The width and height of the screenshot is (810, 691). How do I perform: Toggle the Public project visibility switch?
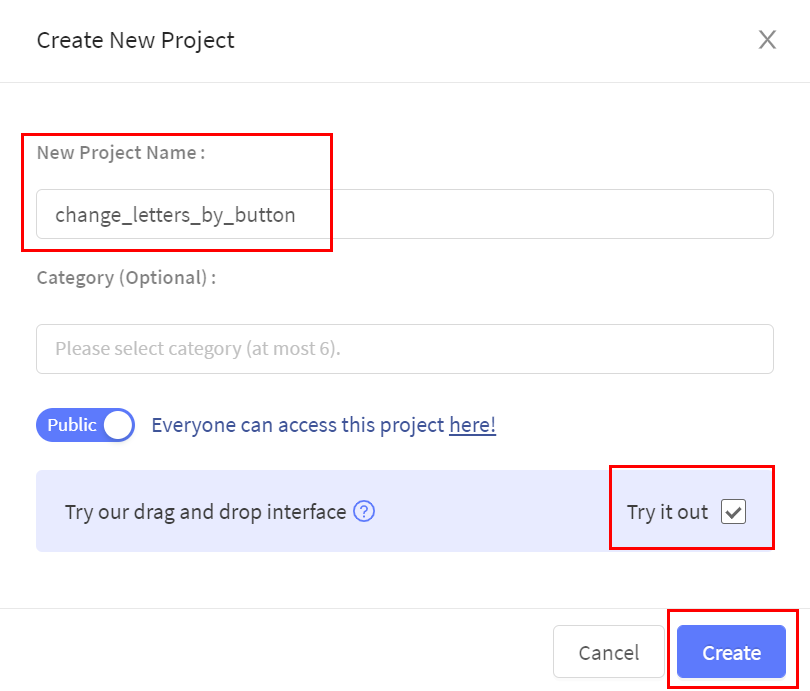coord(85,425)
